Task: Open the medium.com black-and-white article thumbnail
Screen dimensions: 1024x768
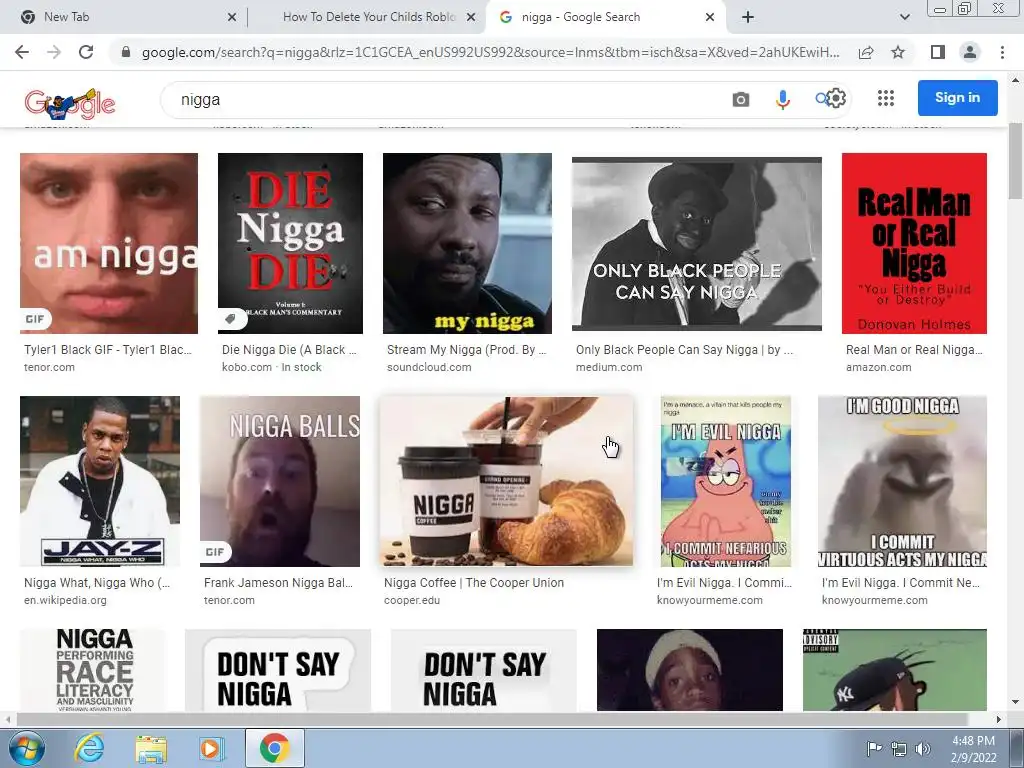Action: [x=697, y=243]
